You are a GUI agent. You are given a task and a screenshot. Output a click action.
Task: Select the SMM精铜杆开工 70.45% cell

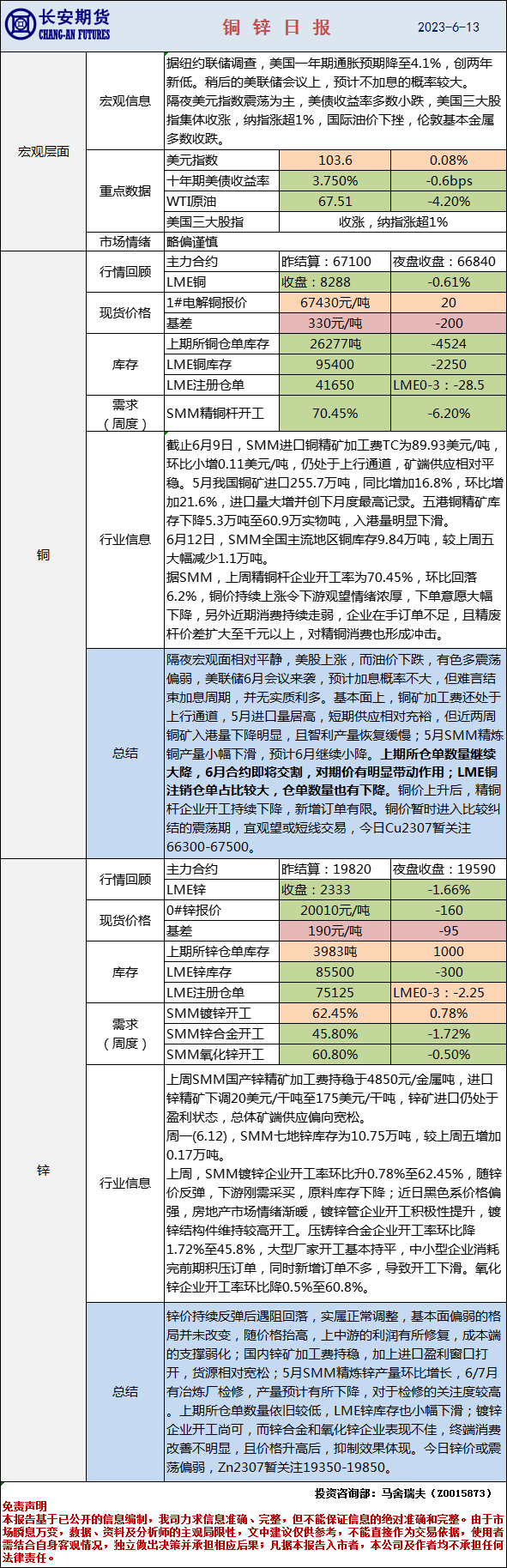click(x=335, y=413)
